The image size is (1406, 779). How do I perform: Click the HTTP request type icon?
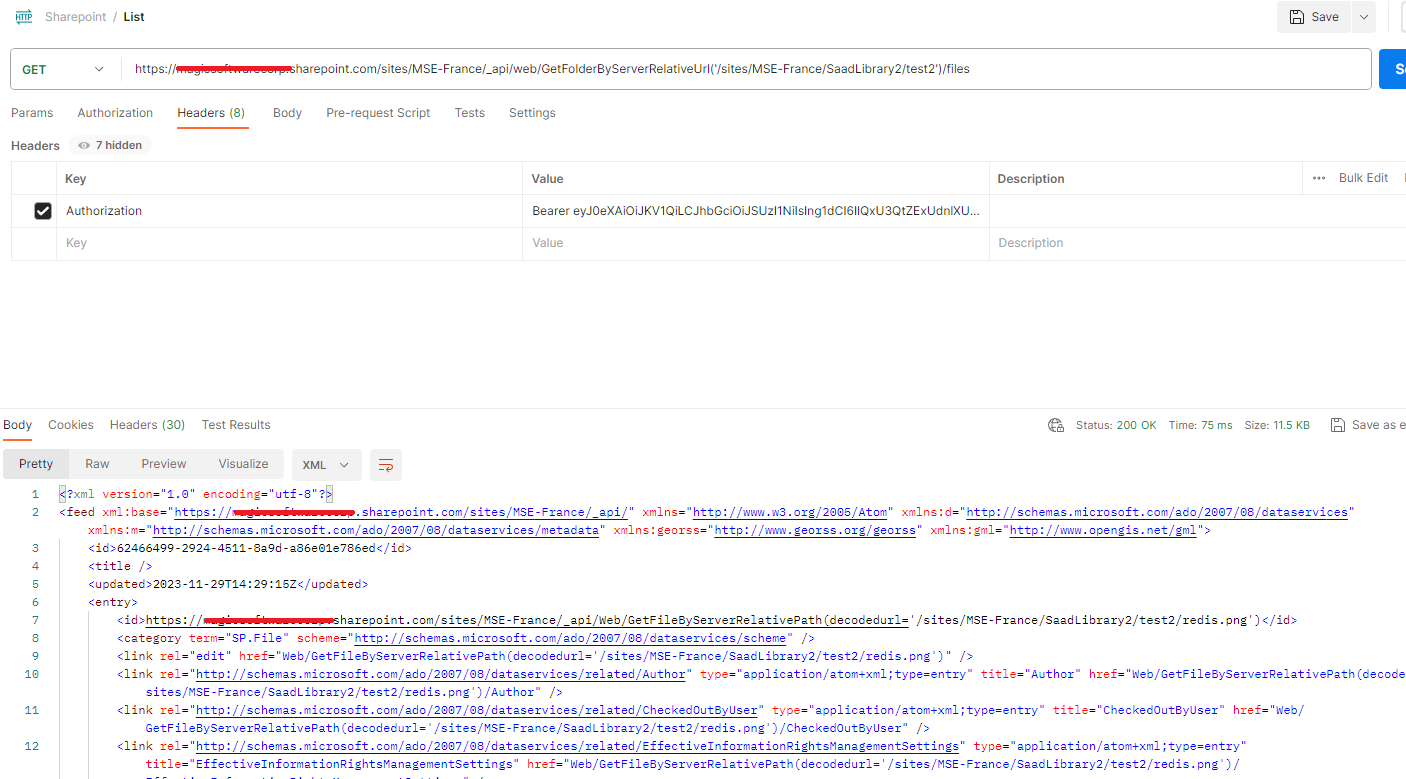[24, 17]
